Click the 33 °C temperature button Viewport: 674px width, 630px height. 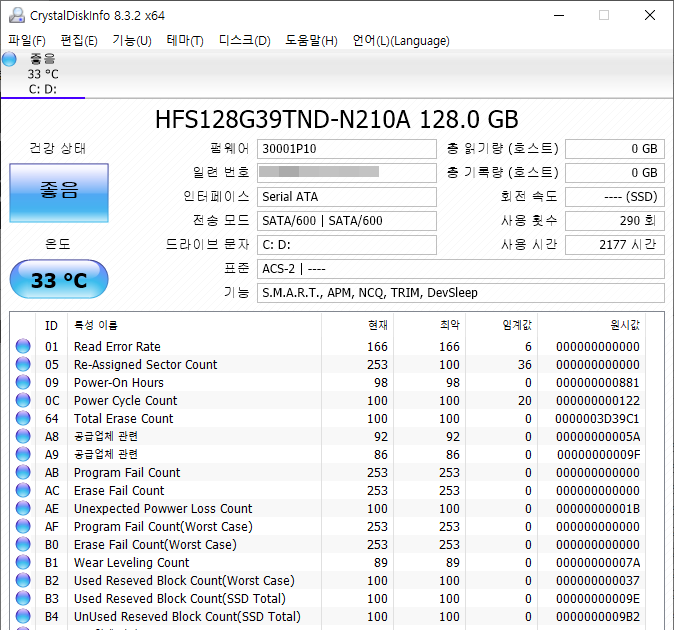(59, 279)
